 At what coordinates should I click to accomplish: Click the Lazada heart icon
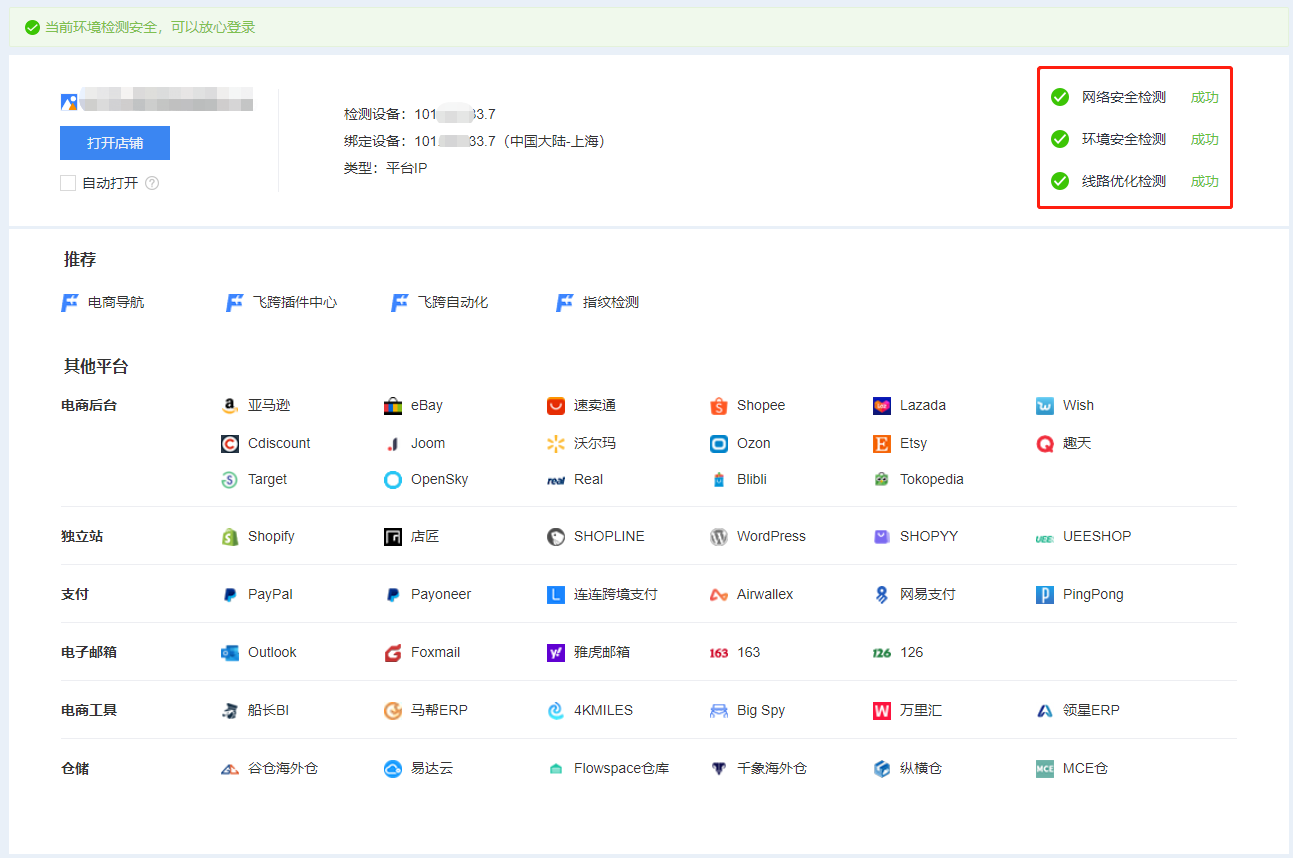point(882,405)
